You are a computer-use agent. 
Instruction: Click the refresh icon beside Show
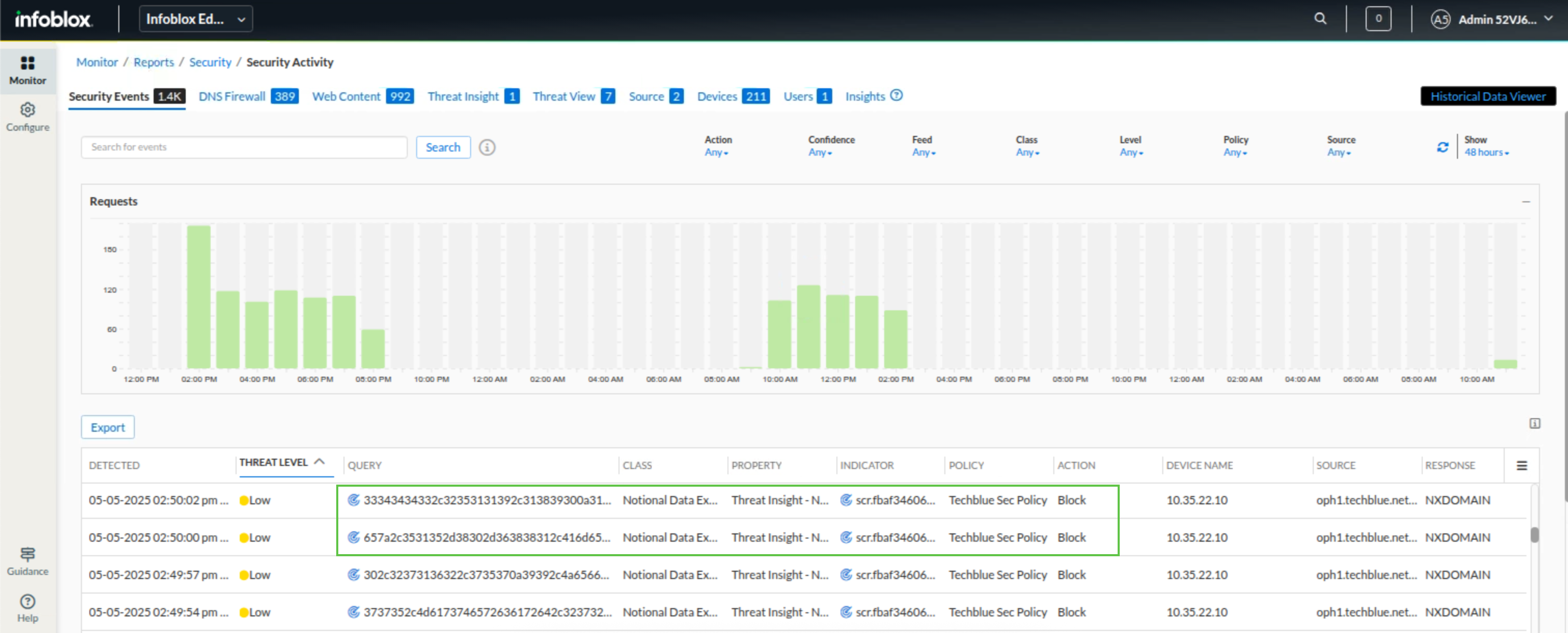1442,147
